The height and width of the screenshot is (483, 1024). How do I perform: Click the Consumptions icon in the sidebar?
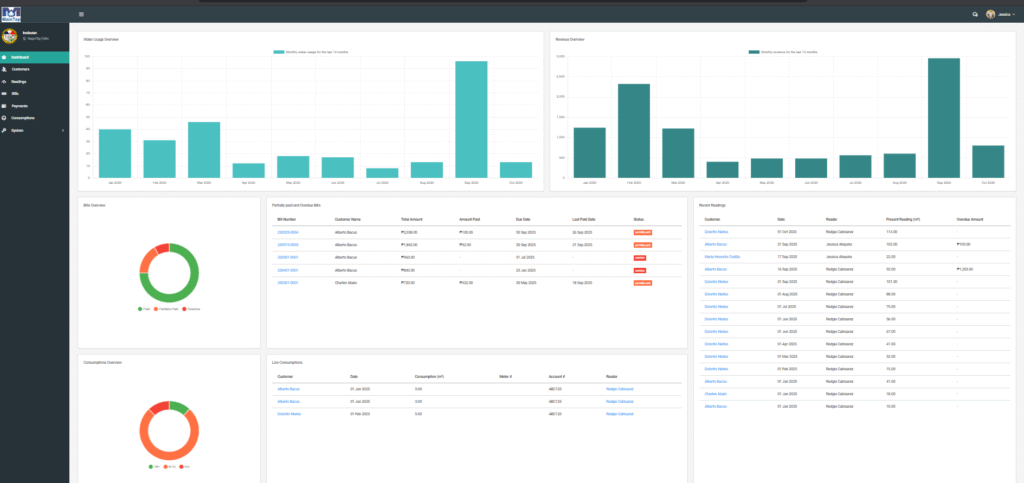point(5,117)
